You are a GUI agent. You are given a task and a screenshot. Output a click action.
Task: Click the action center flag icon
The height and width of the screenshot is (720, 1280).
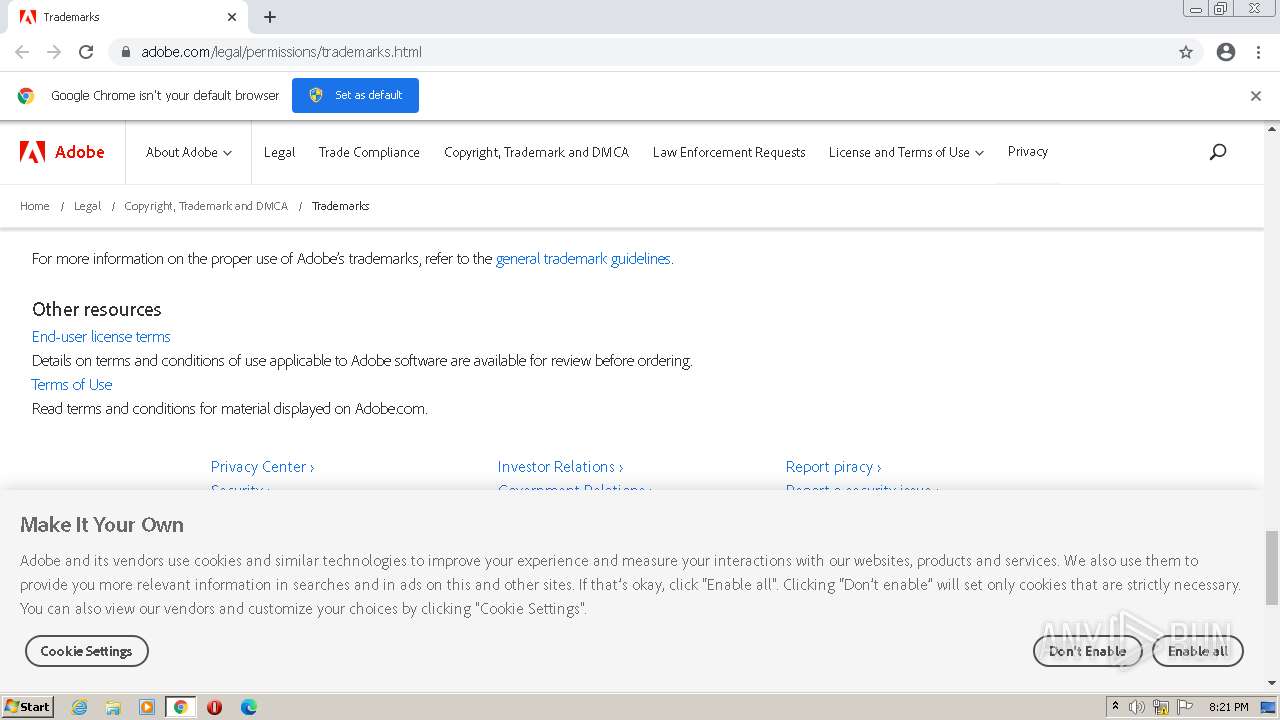click(x=1185, y=707)
